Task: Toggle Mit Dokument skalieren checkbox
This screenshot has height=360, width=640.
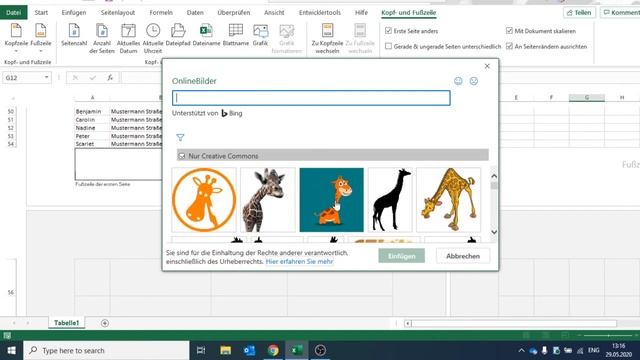Action: (509, 31)
